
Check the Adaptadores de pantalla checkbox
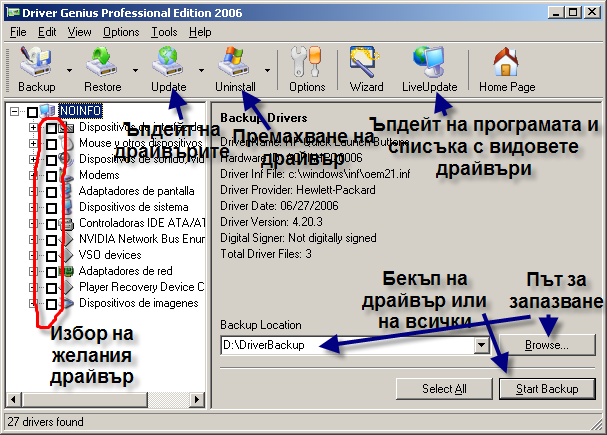51,192
